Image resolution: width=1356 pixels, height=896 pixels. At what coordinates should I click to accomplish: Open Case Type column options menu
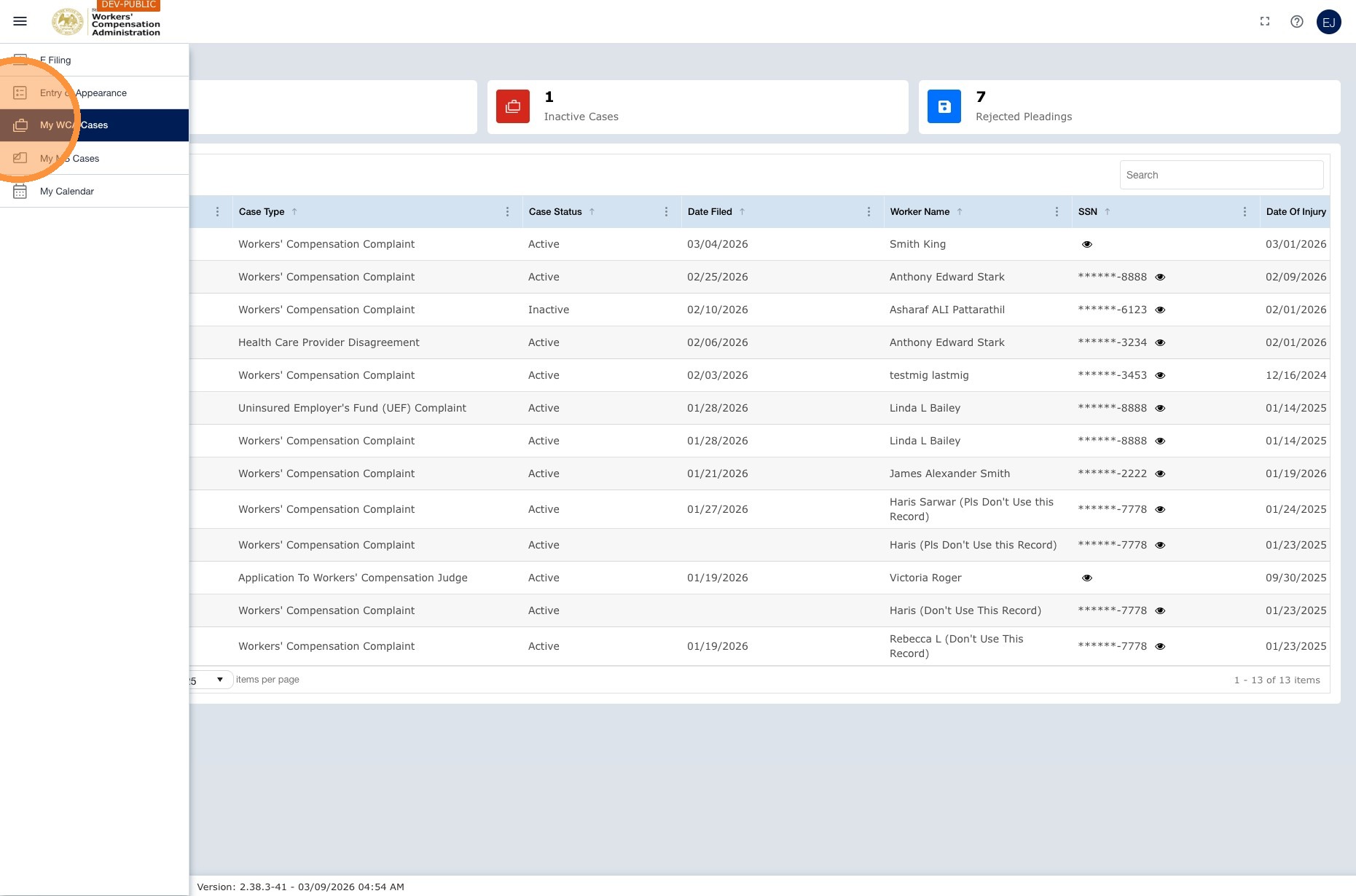coord(508,212)
